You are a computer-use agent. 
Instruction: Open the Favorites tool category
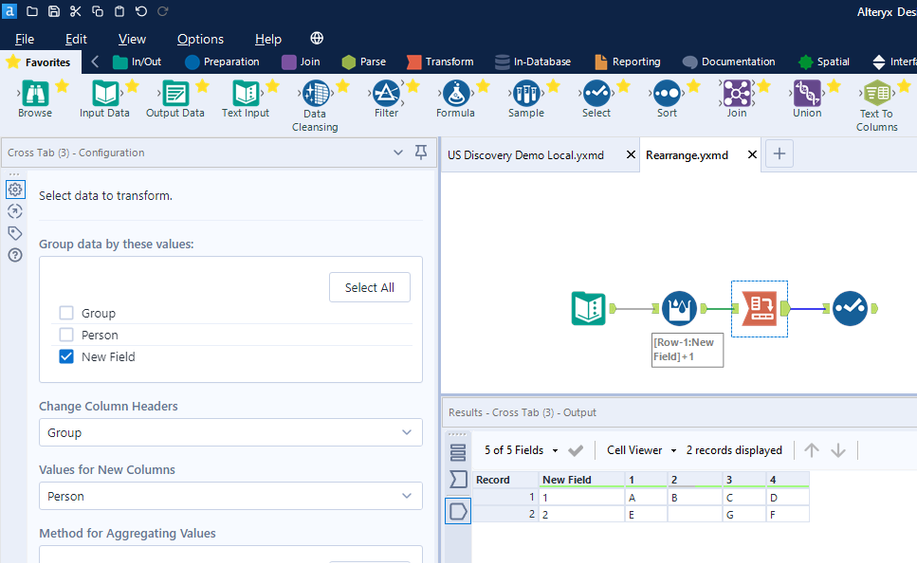[x=39, y=62]
